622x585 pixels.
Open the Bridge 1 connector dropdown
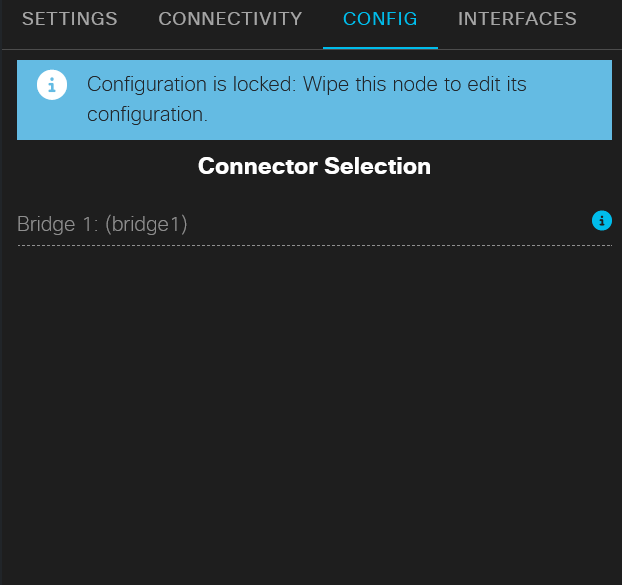300,224
